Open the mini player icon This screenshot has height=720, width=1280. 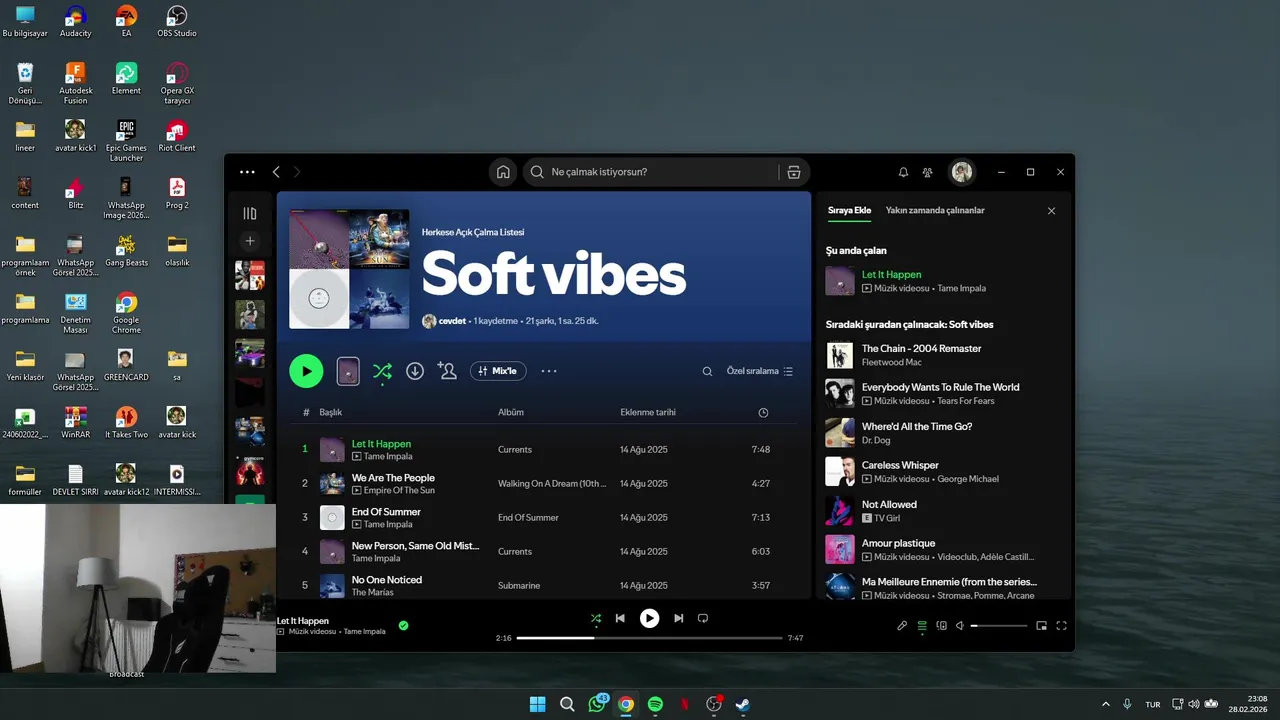[1042, 626]
